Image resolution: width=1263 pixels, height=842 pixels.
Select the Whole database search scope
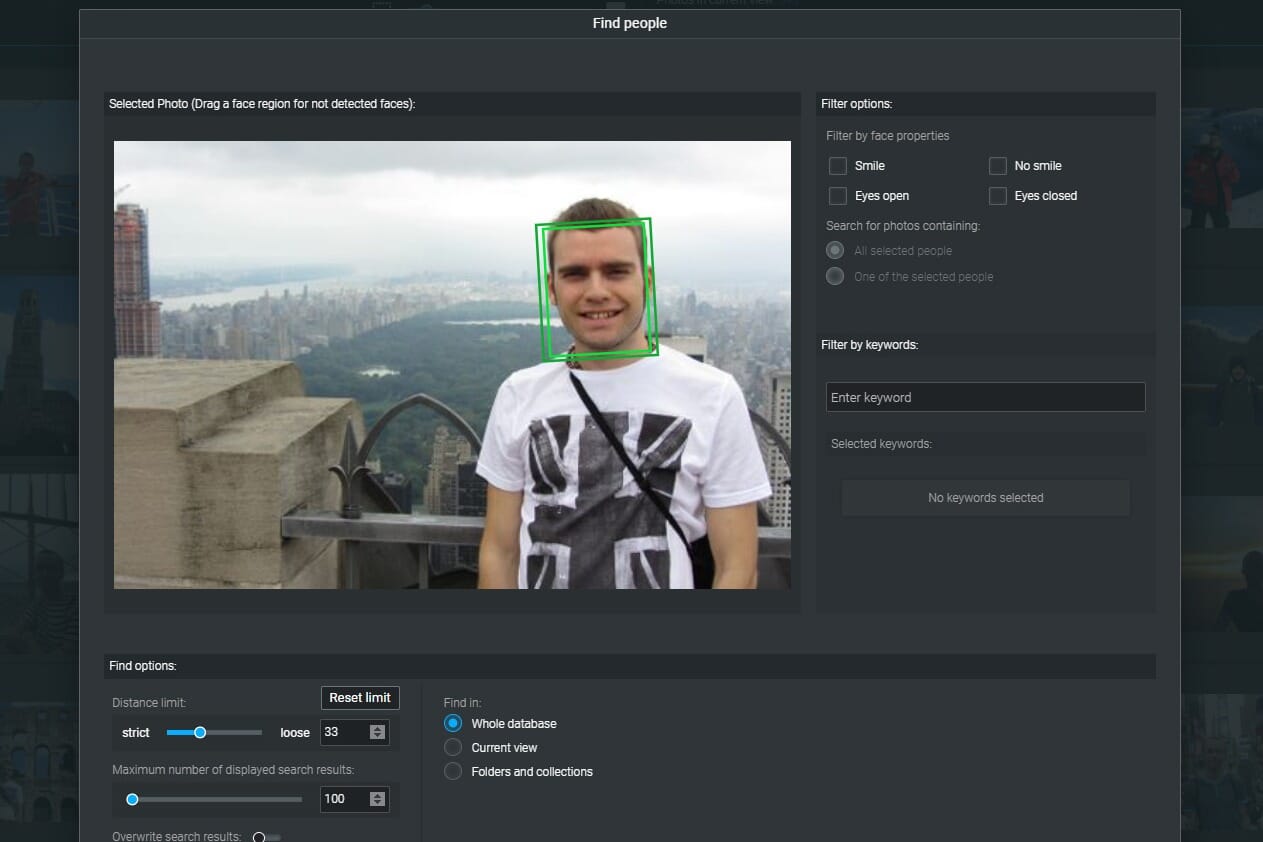click(451, 723)
